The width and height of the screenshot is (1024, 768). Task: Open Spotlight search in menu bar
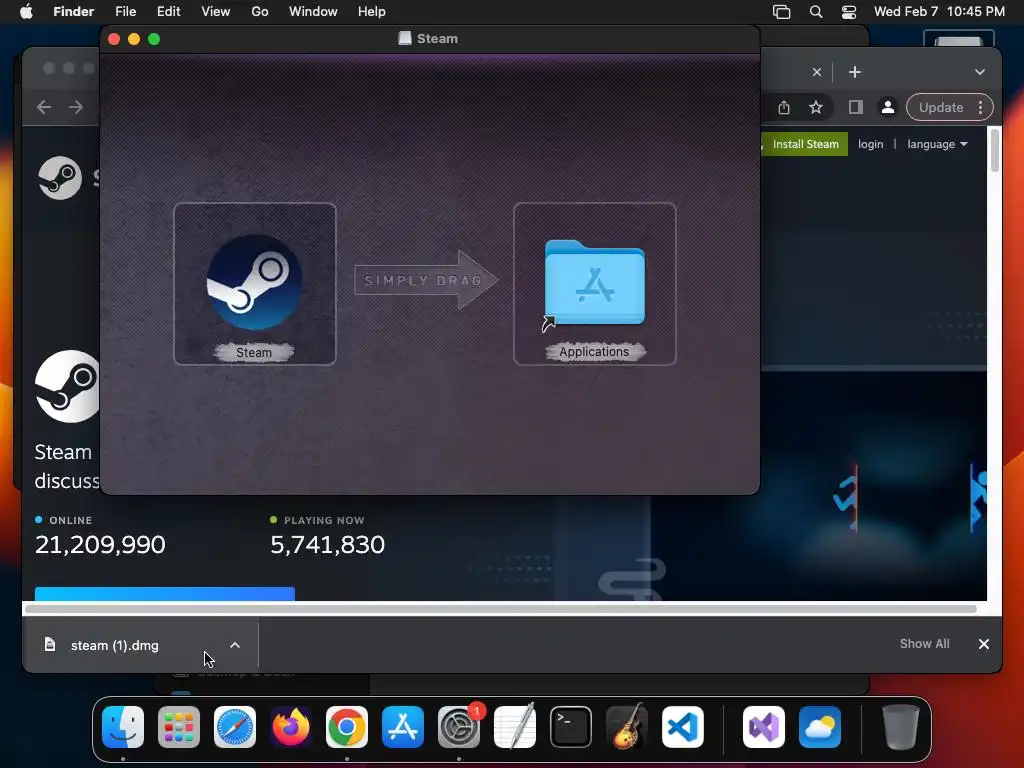pos(816,11)
